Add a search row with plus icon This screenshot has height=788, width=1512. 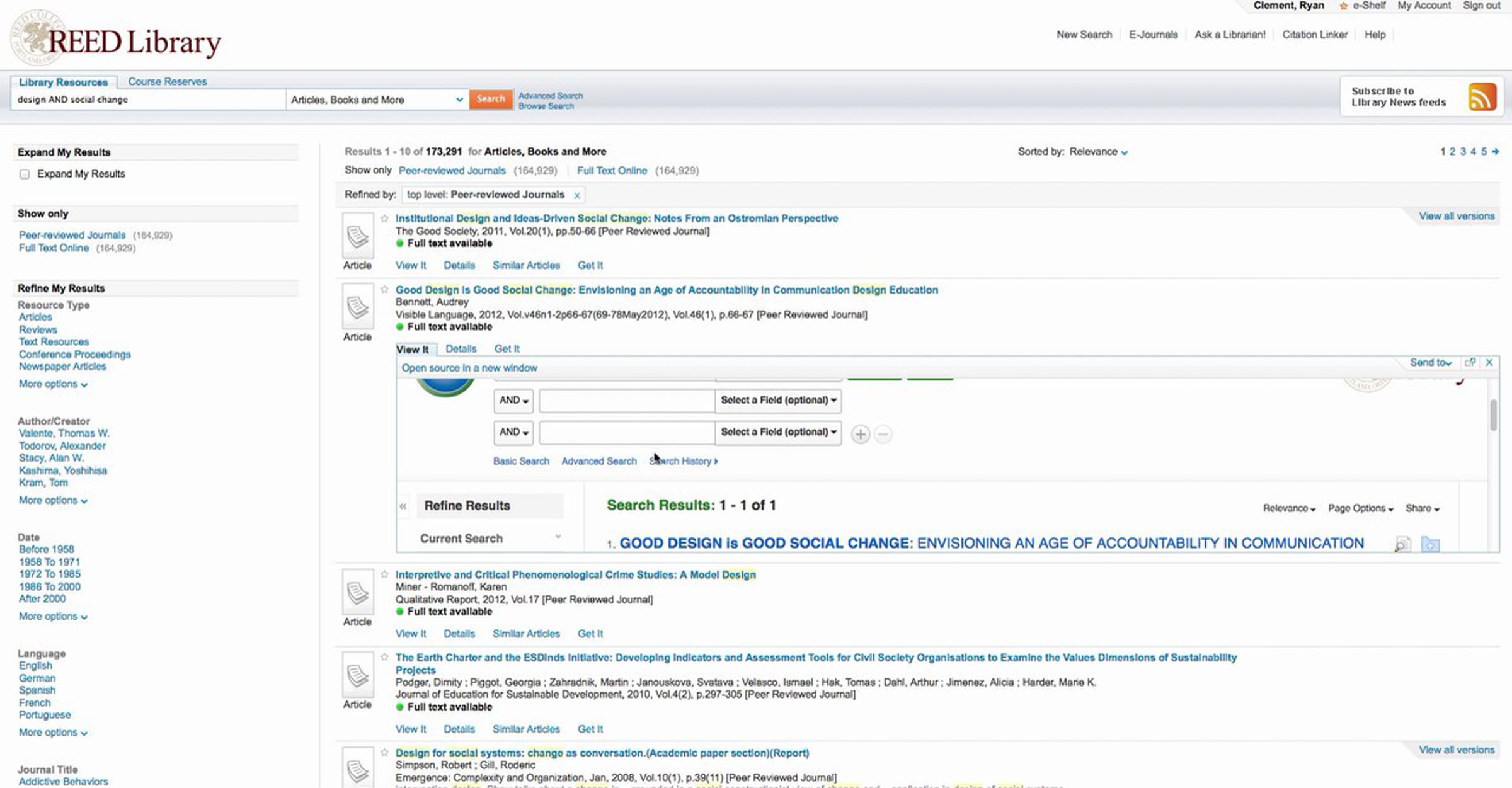point(861,434)
